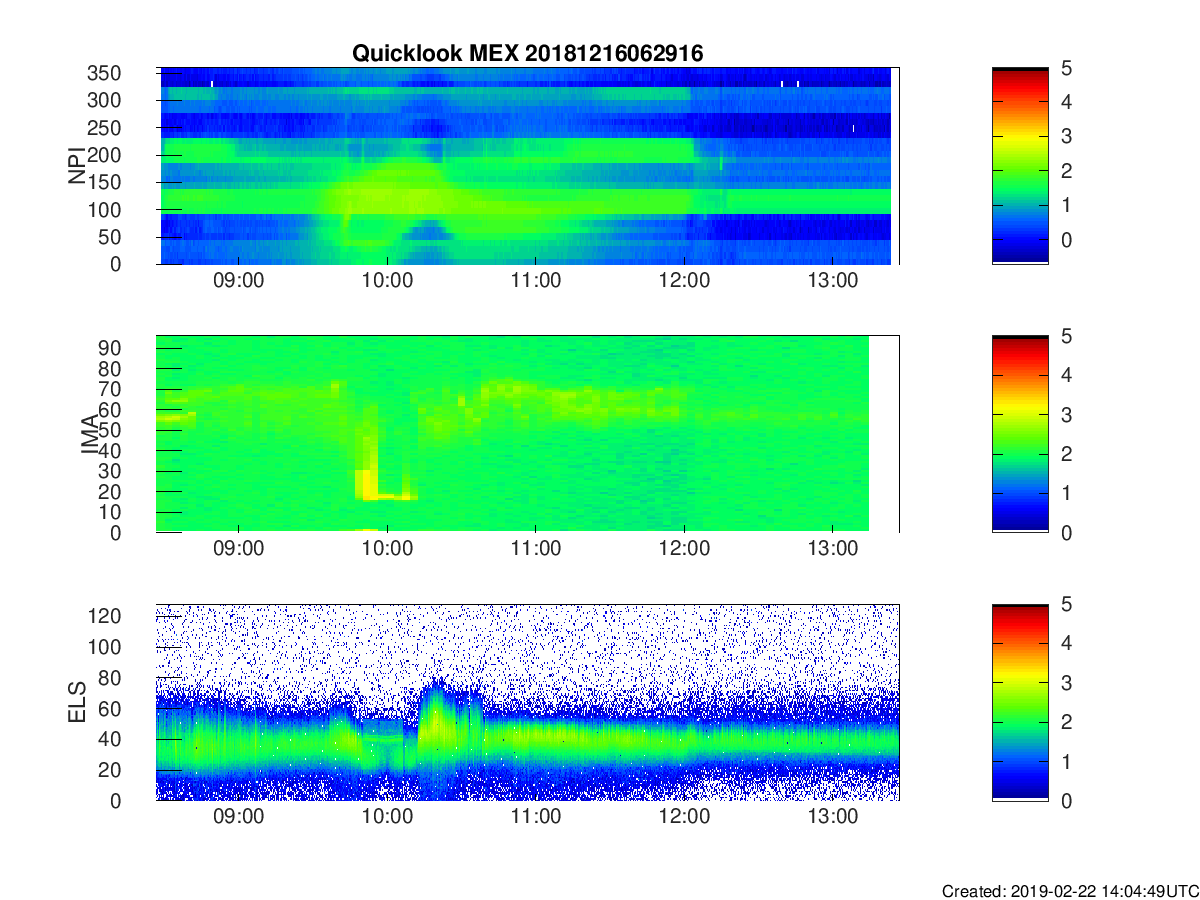
Task: Click the 12:00 tick under the ELS plot
Action: pyautogui.click(x=684, y=817)
